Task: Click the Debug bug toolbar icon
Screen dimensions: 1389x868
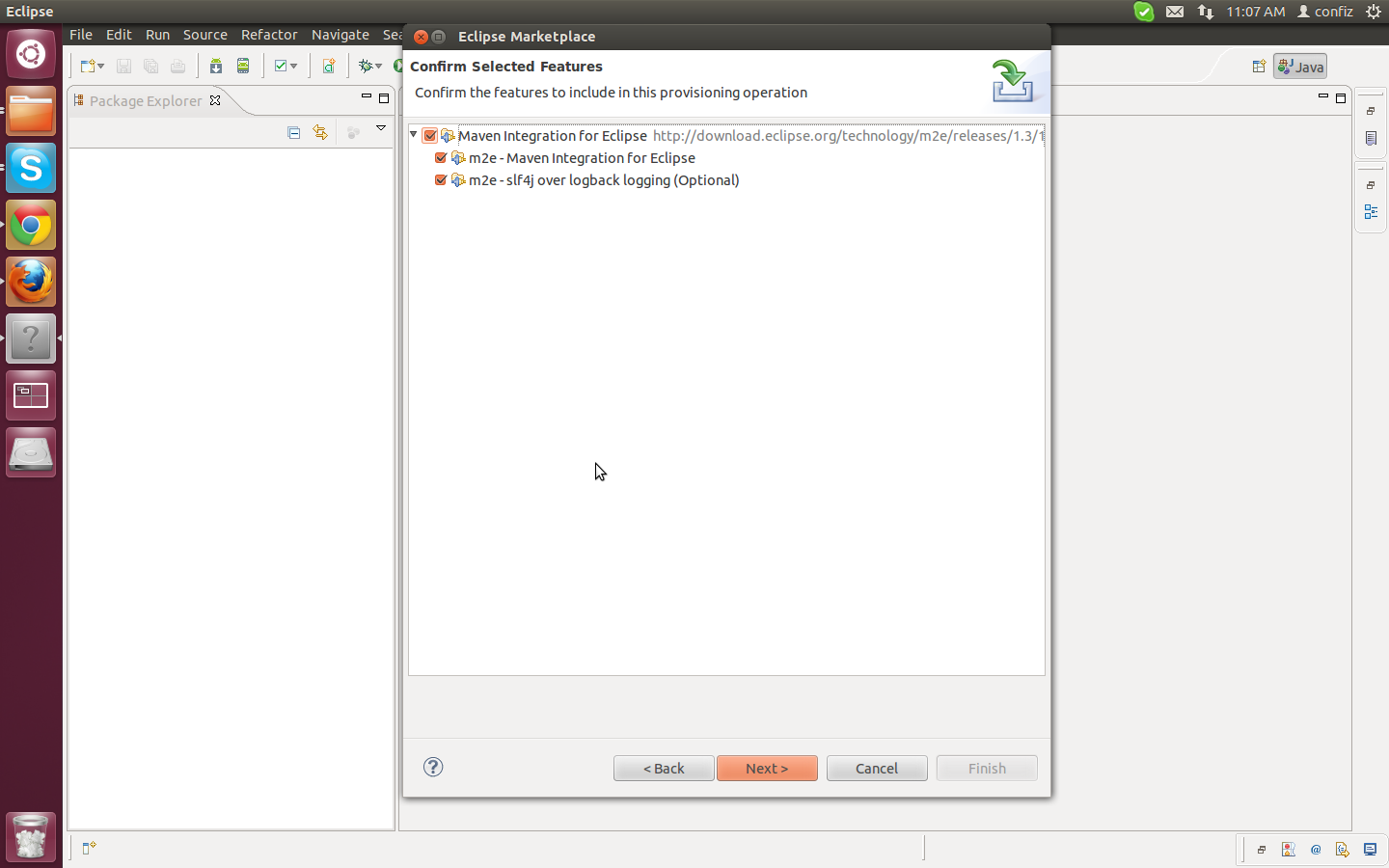Action: tap(366, 67)
